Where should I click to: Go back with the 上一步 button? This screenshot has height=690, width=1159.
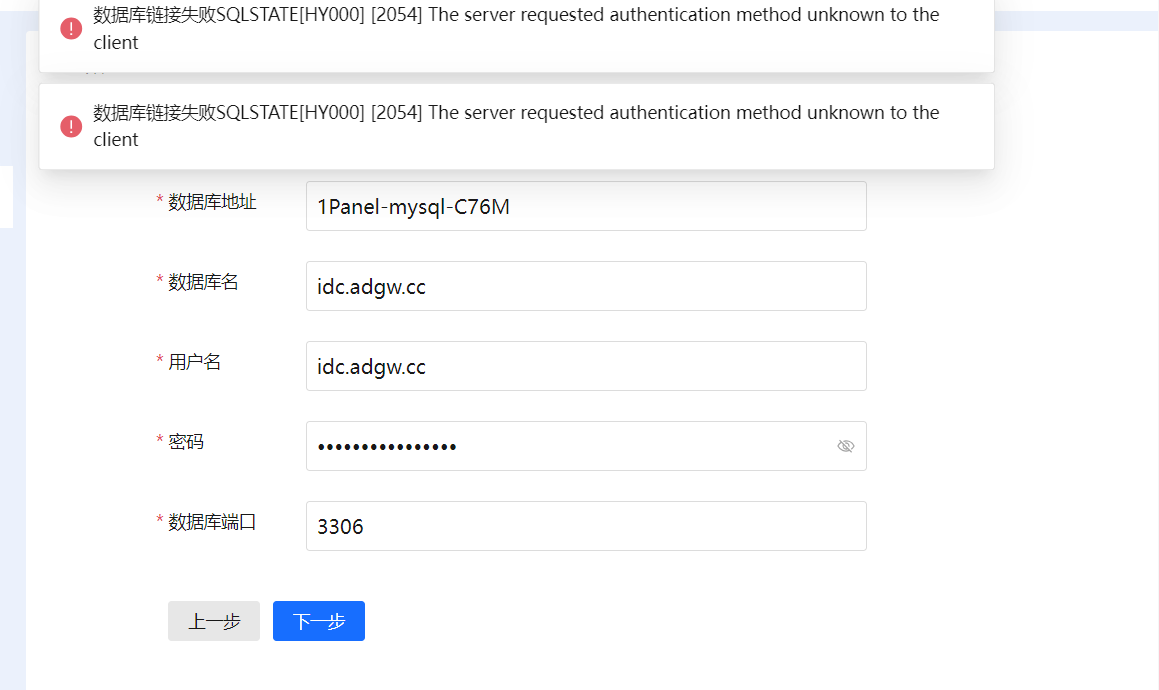[x=214, y=621]
